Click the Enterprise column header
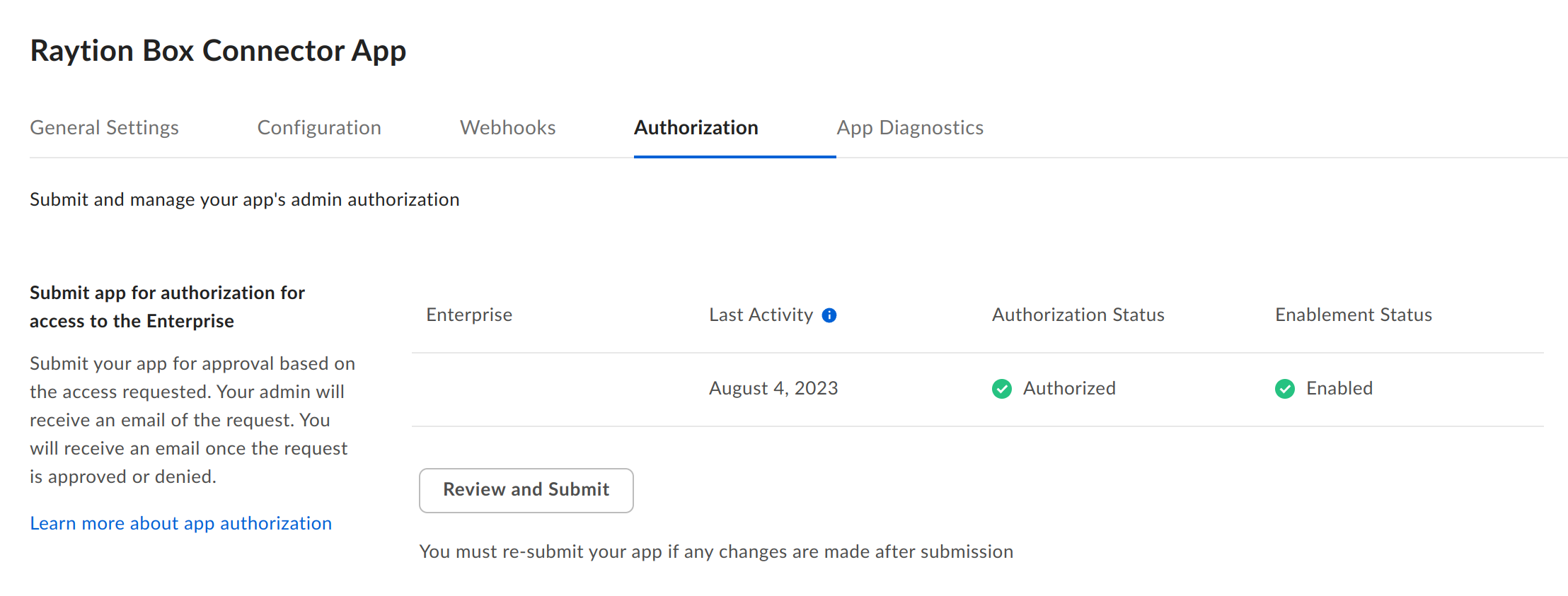The image size is (1568, 596). click(469, 315)
